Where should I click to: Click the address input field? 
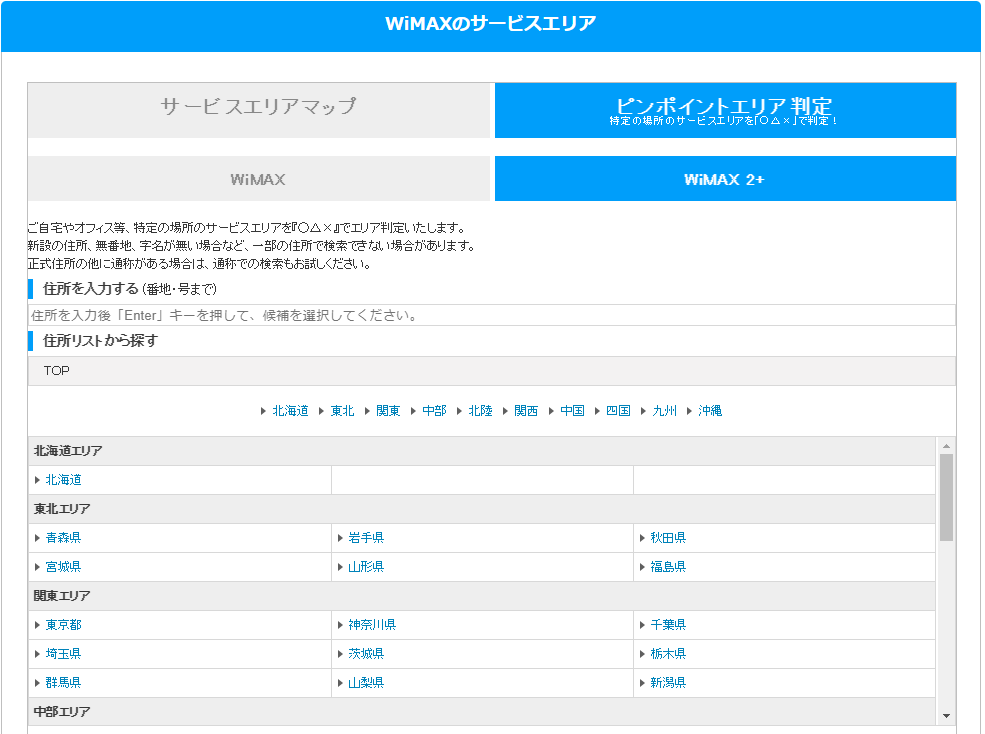(x=492, y=315)
